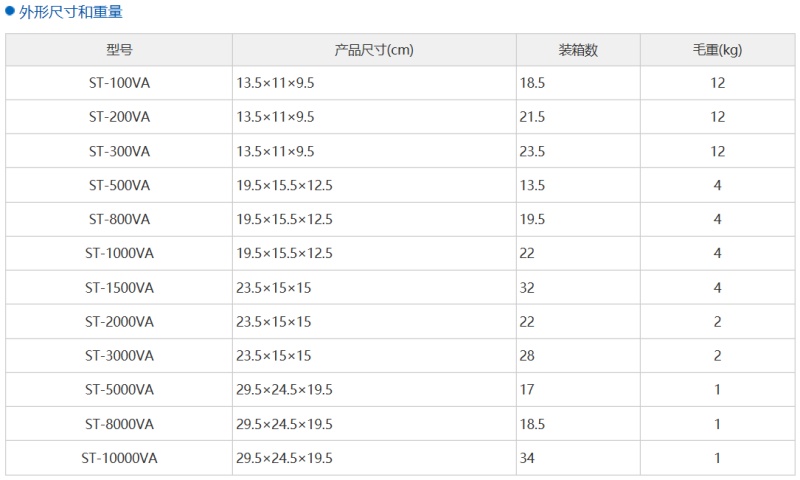
Task: Click the blue bullet beside 外形尺寸和重量
Action: point(10,12)
